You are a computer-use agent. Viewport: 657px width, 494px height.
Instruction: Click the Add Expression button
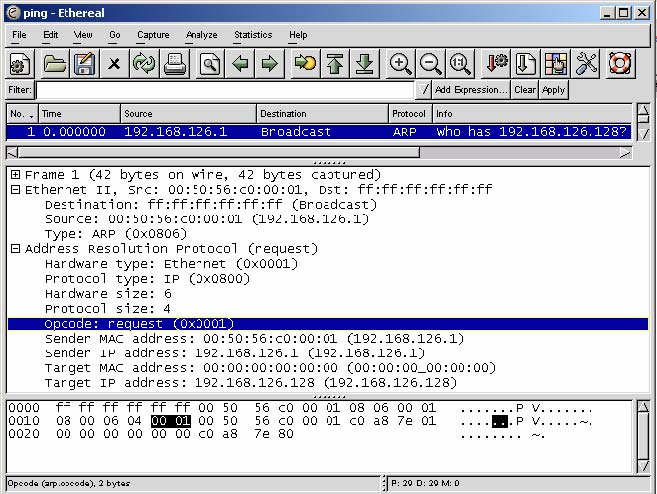click(x=471, y=90)
